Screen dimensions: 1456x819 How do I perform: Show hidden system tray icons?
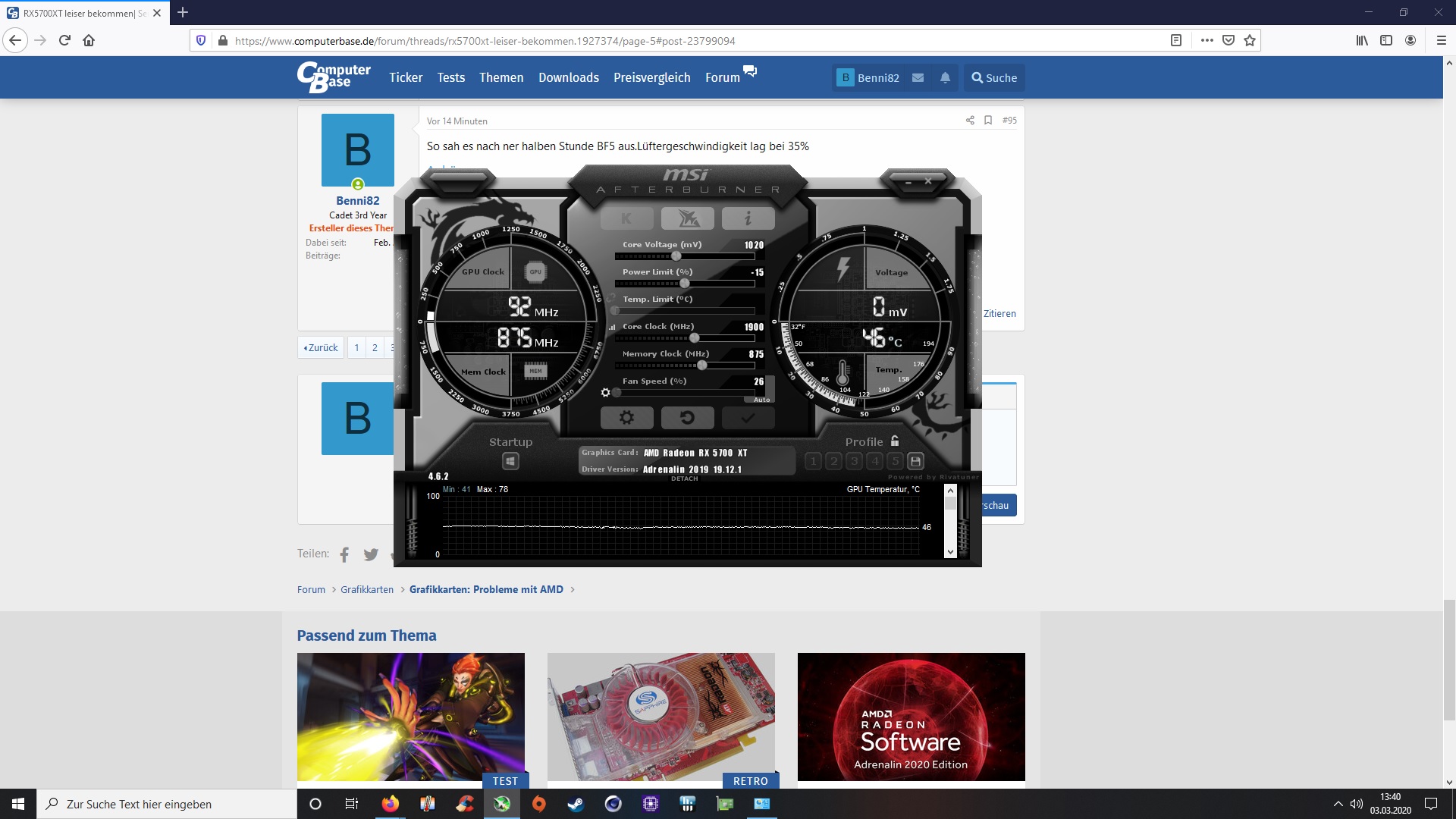point(1338,804)
